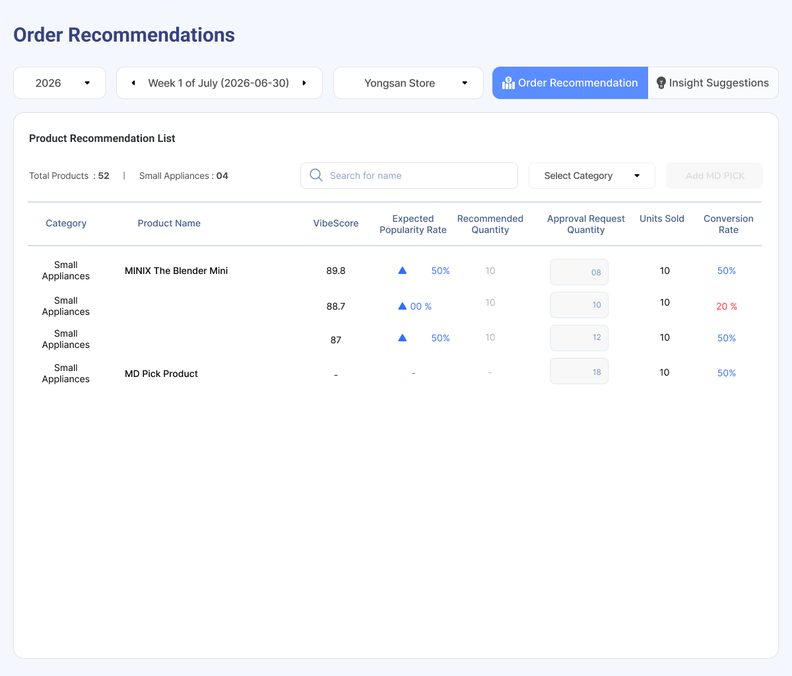Edit approval quantity field showing 08
The image size is (792, 676).
click(x=579, y=272)
